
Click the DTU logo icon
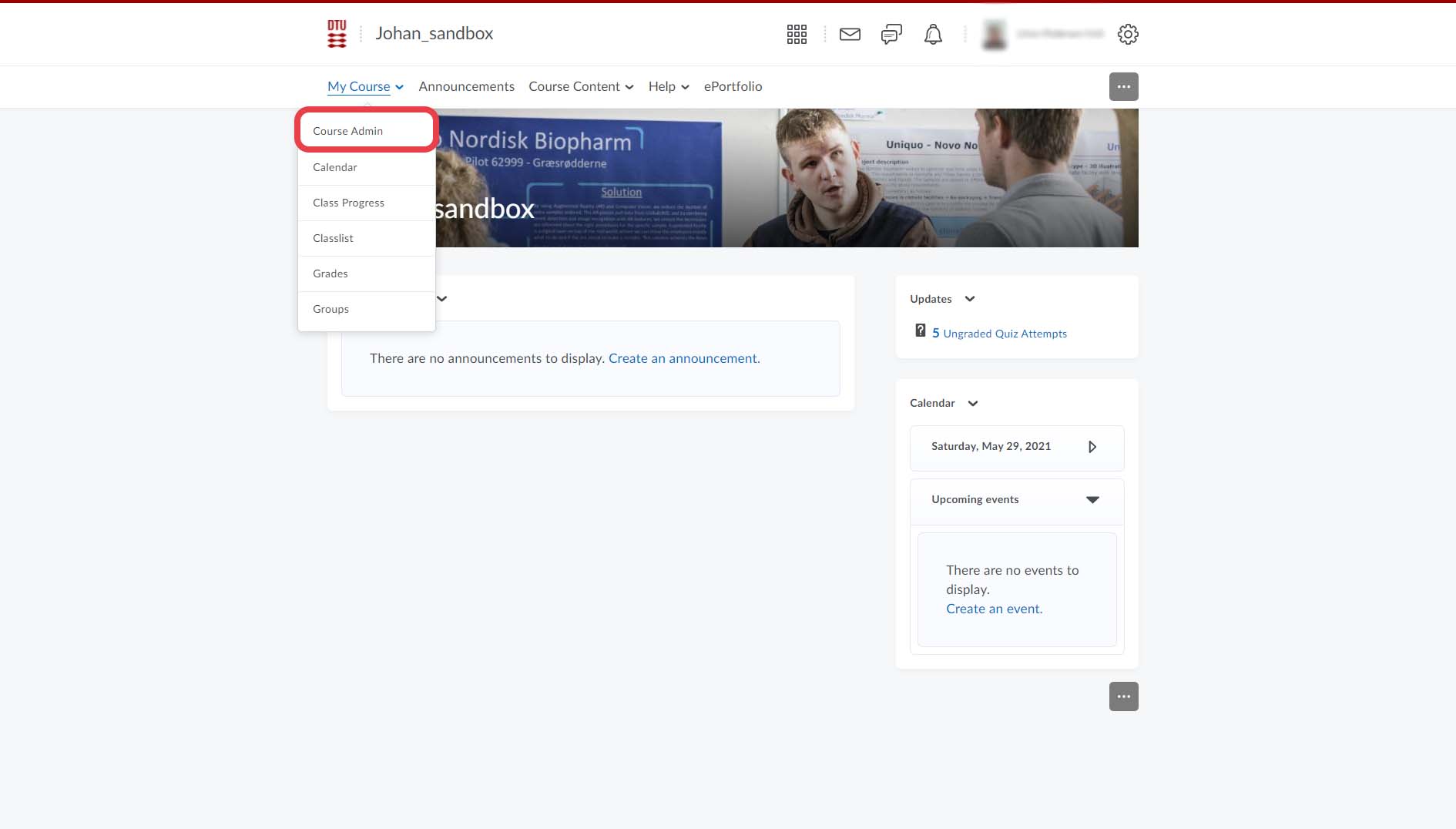coord(337,34)
